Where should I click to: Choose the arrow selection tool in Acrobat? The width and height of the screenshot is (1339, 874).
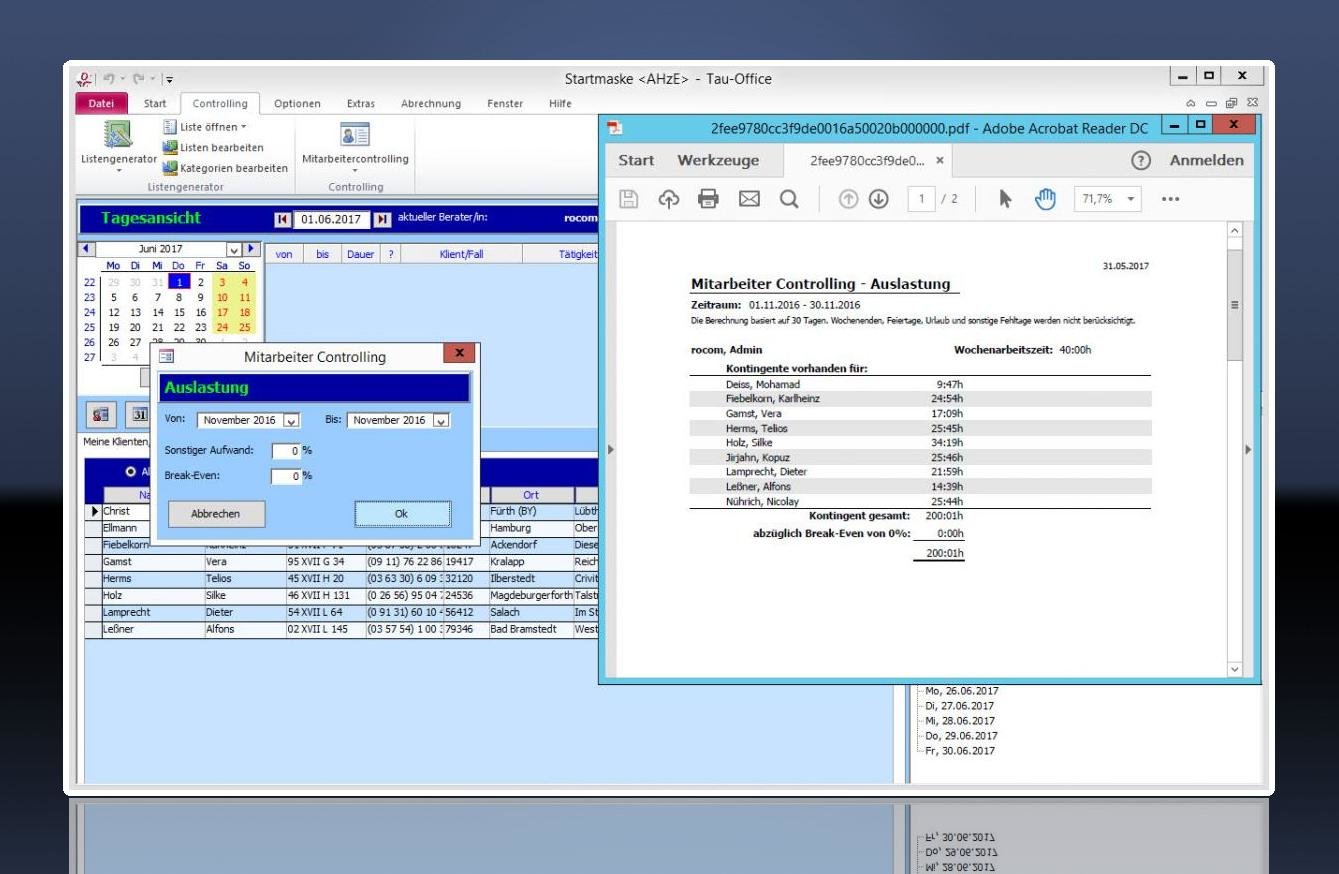tap(1006, 199)
